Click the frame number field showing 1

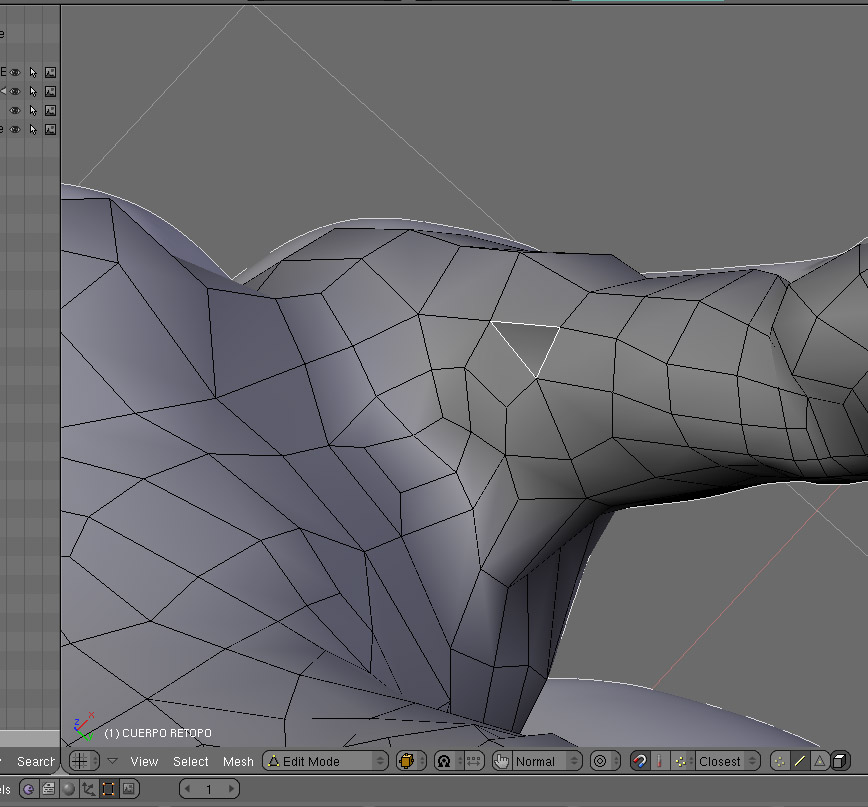(209, 789)
